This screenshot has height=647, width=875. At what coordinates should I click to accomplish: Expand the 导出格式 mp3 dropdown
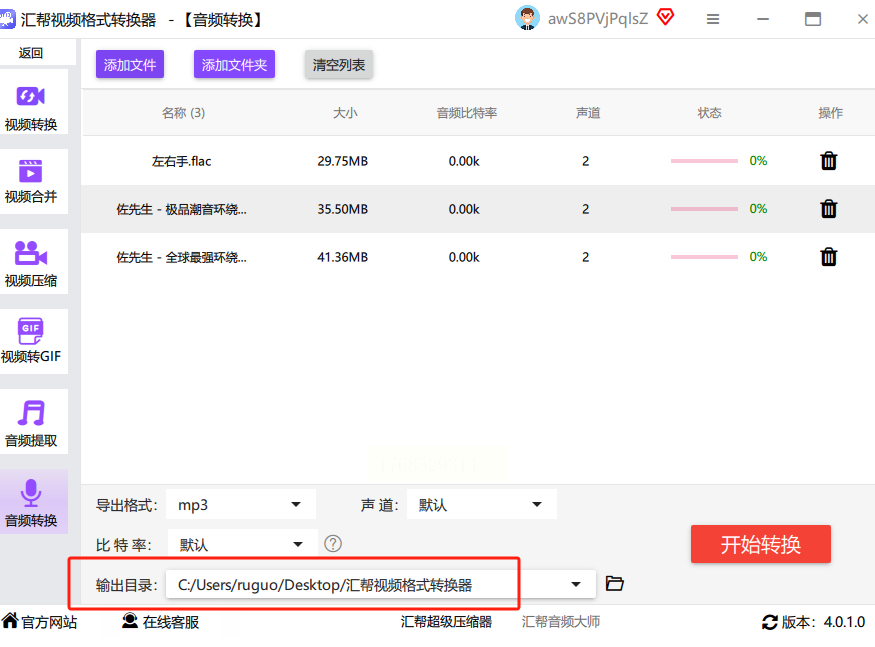tap(241, 505)
